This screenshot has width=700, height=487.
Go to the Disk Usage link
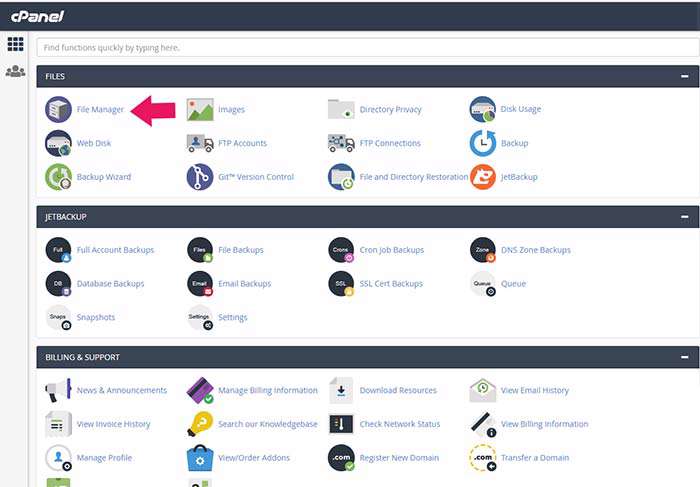[x=521, y=109]
